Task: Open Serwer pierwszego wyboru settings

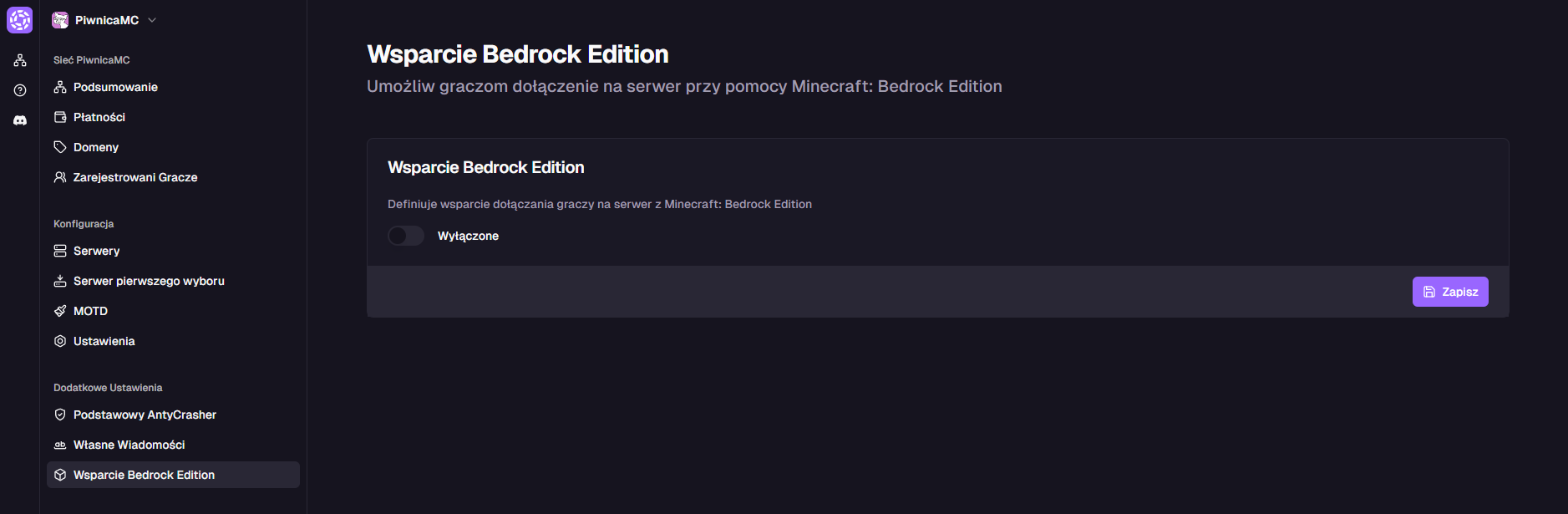Action: (x=173, y=281)
